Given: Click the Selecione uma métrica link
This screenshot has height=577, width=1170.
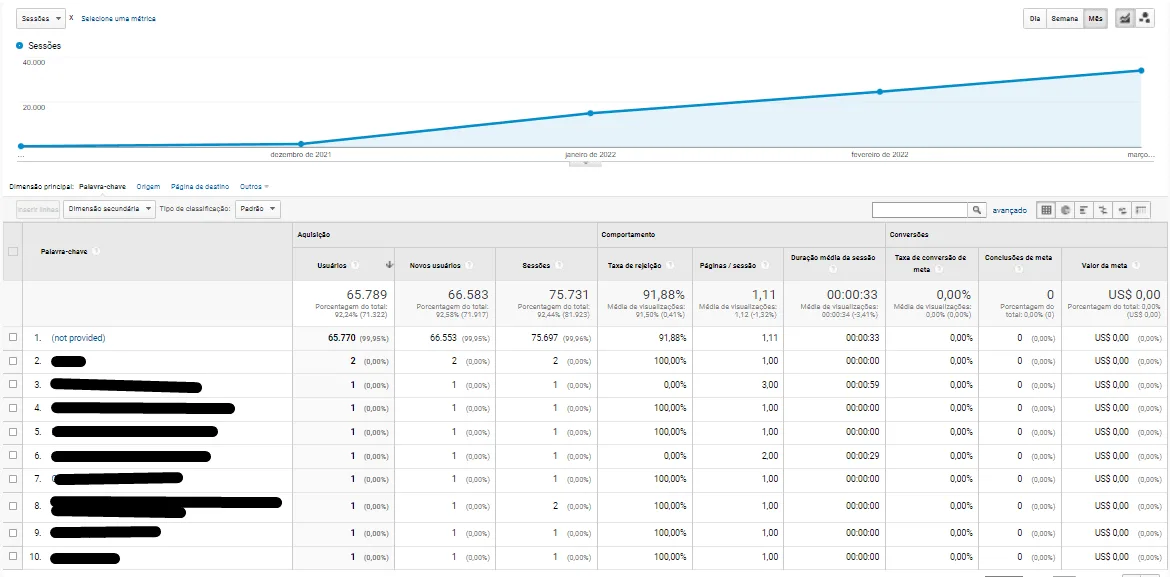Looking at the screenshot, I should tap(113, 18).
